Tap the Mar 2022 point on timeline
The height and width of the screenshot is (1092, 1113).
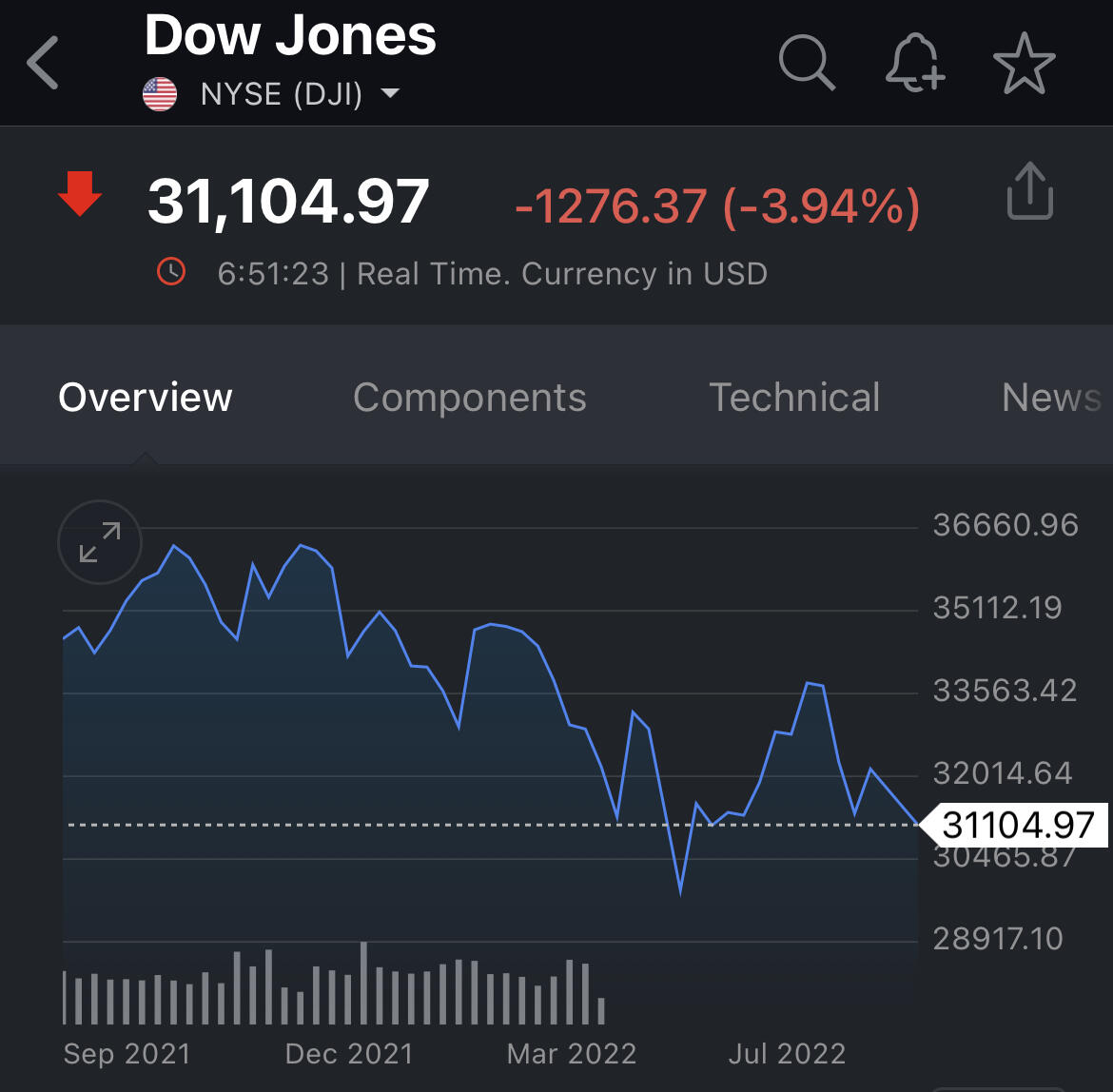click(x=572, y=1053)
